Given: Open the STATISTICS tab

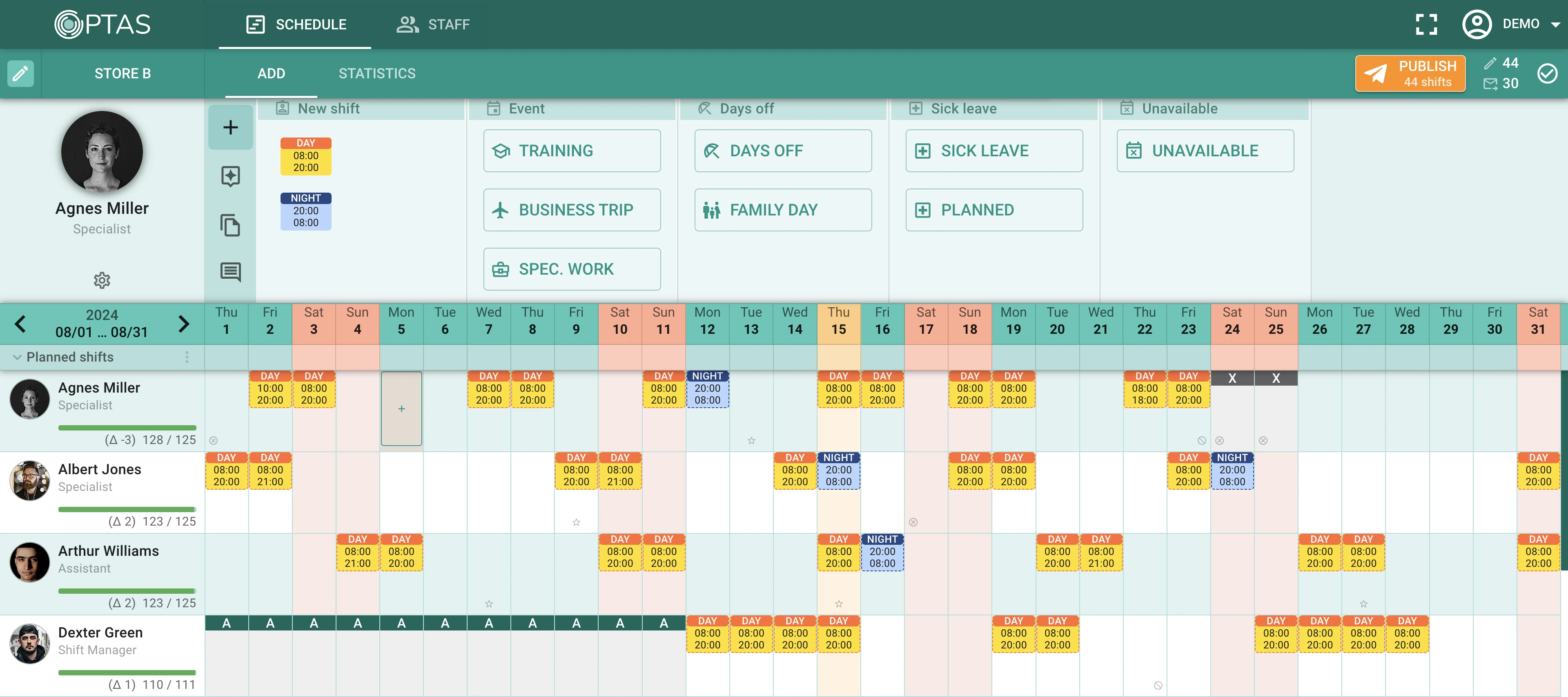Looking at the screenshot, I should pyautogui.click(x=377, y=73).
